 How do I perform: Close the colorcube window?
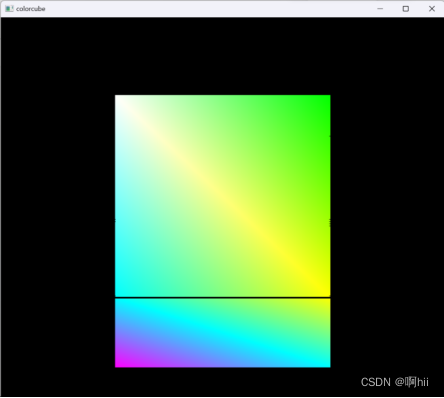click(432, 9)
